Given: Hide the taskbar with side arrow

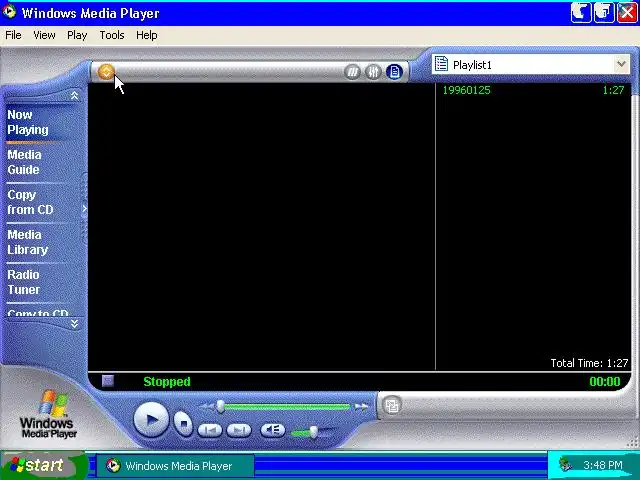Looking at the screenshot, I should pyautogui.click(x=84, y=209).
